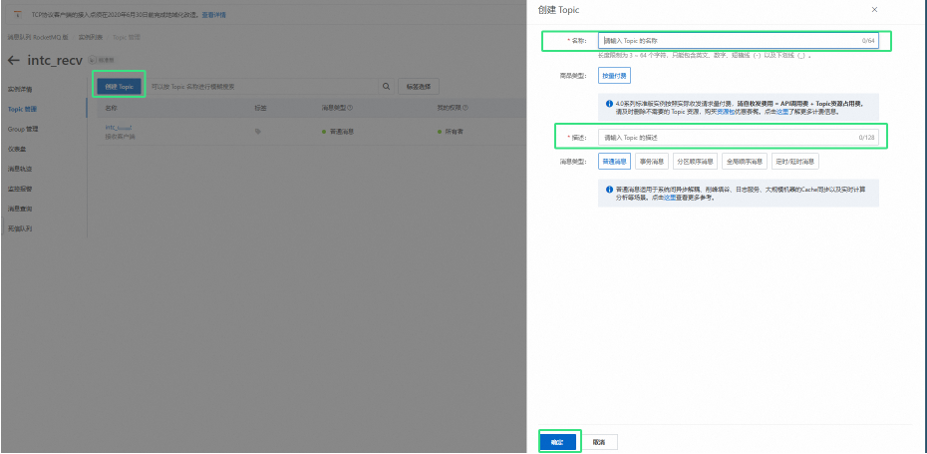Image resolution: width=927 pixels, height=454 pixels.
Task: Open the 查看详情 link in the top banner
Action: pyautogui.click(x=213, y=15)
